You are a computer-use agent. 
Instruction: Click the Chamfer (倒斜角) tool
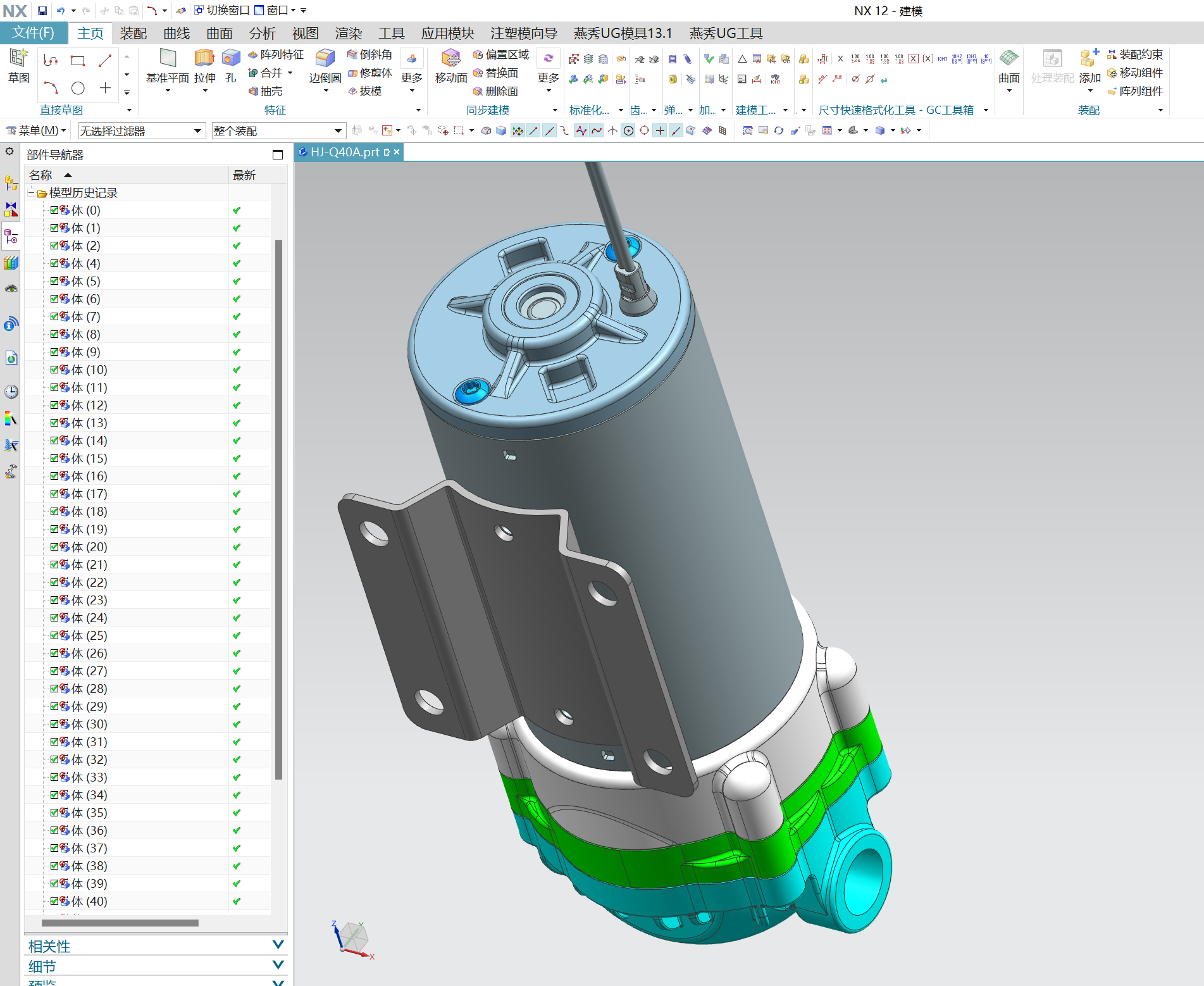pos(369,54)
